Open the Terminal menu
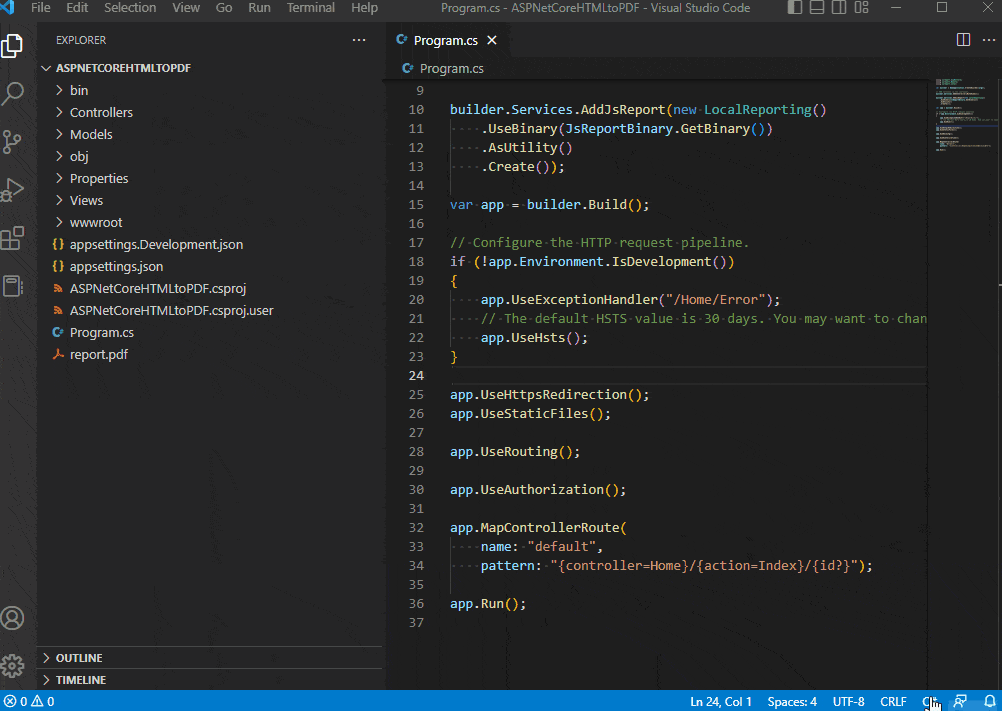 pos(310,7)
